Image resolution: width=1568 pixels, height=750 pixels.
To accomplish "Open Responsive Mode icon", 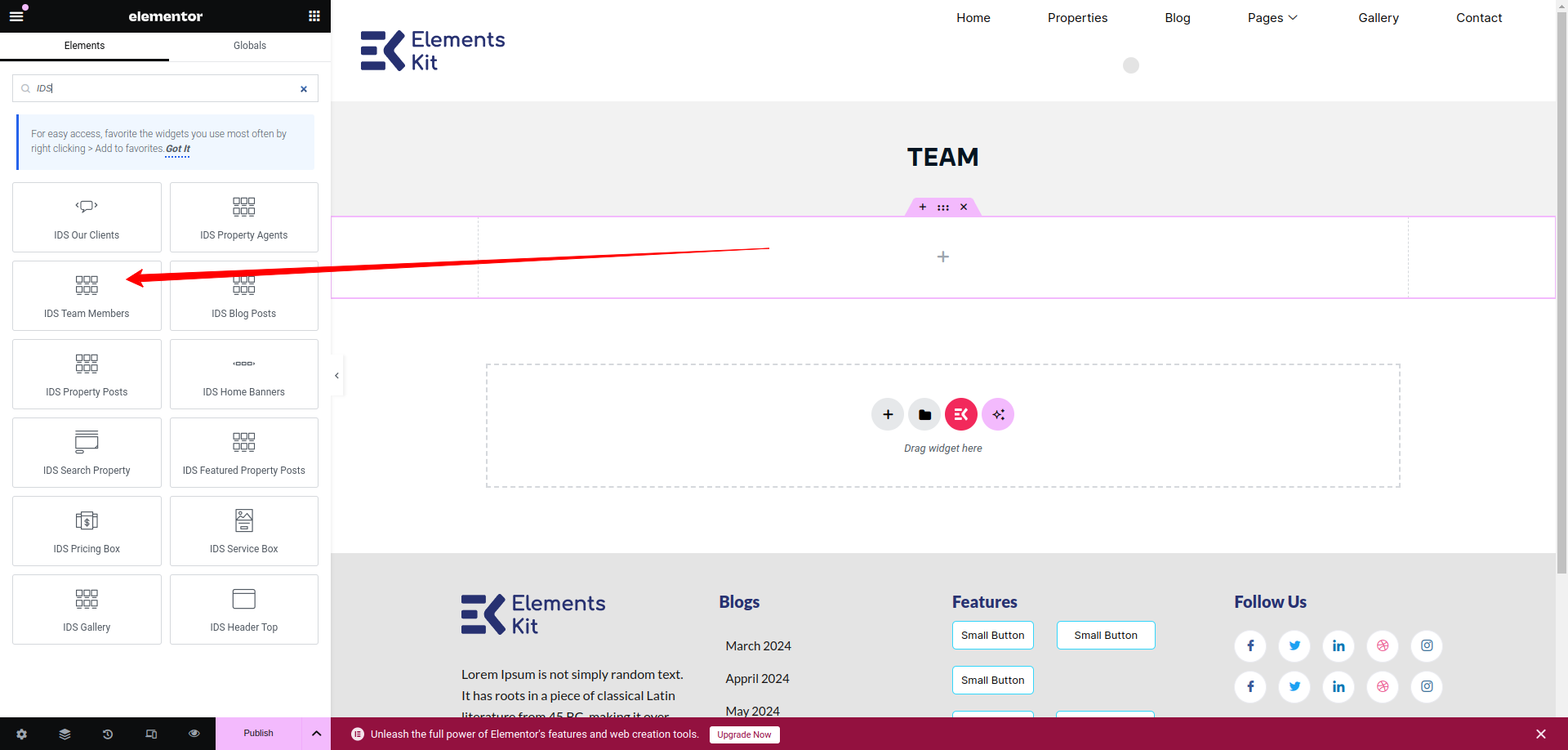I will click(x=151, y=734).
